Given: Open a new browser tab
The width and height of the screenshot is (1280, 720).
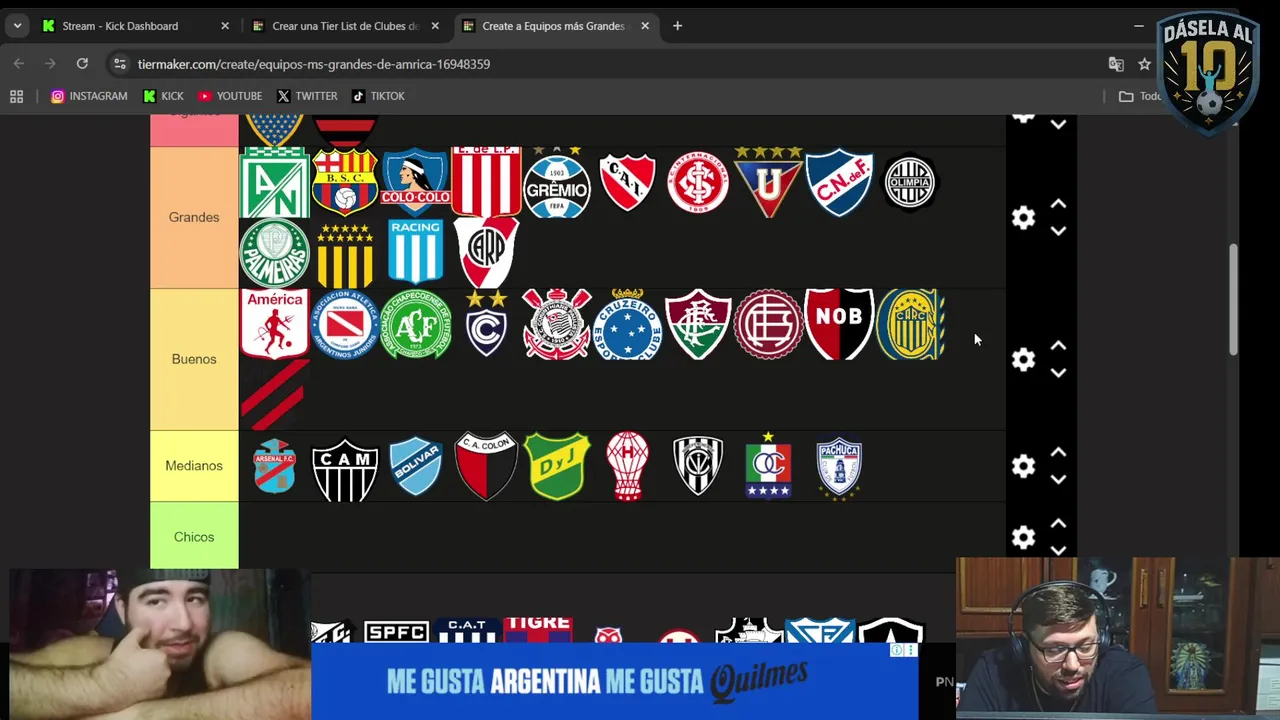Looking at the screenshot, I should click(677, 26).
